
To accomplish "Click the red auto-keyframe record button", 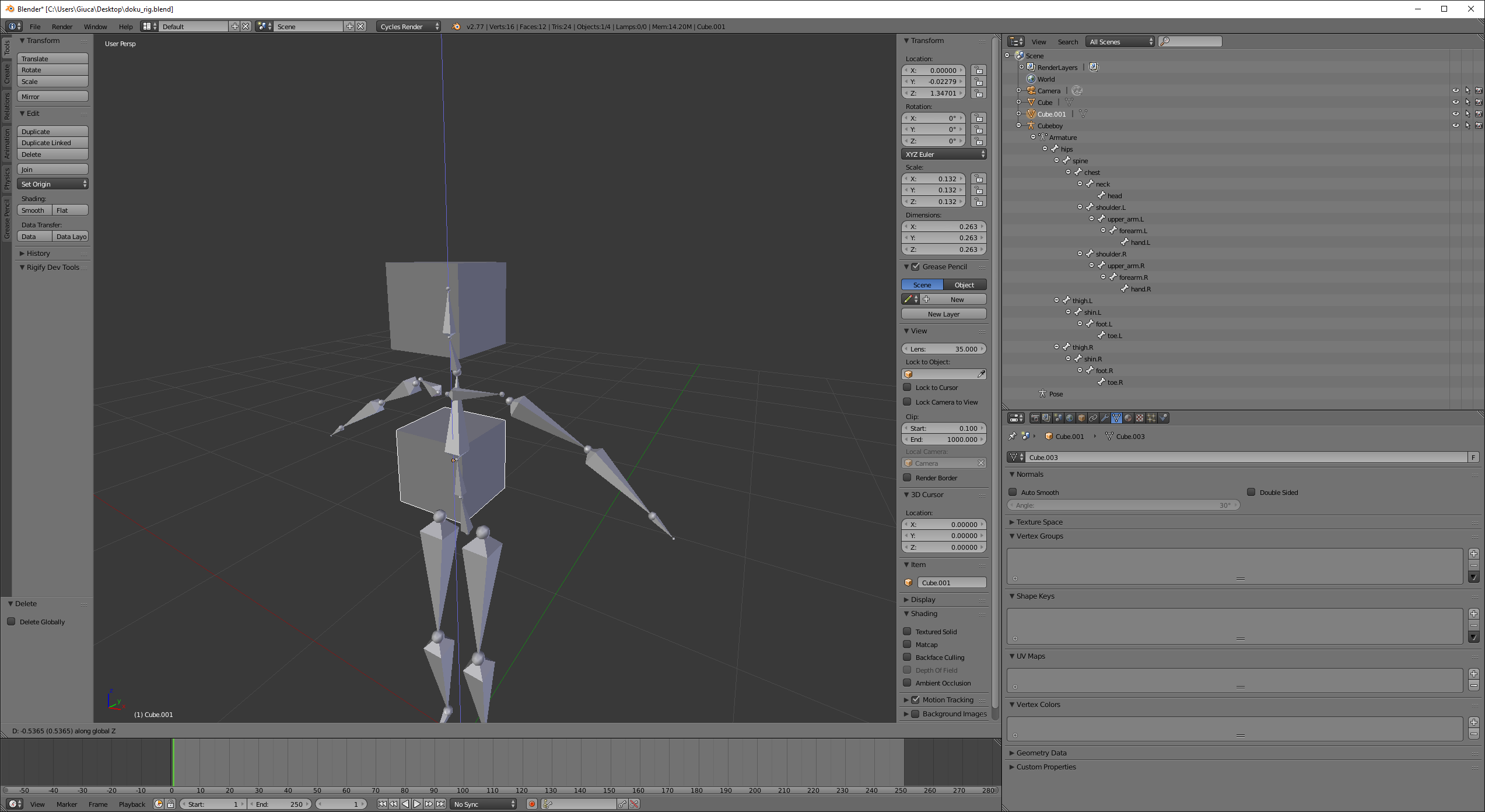I will (x=531, y=804).
